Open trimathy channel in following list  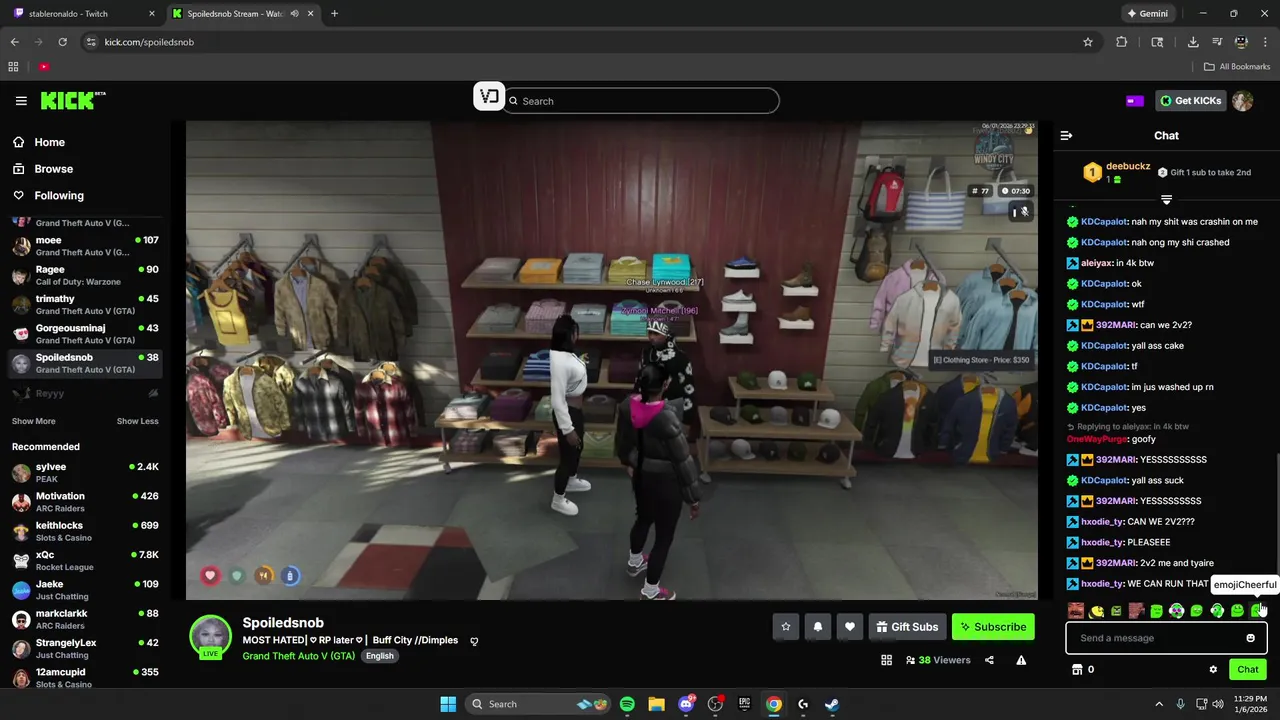tap(85, 305)
